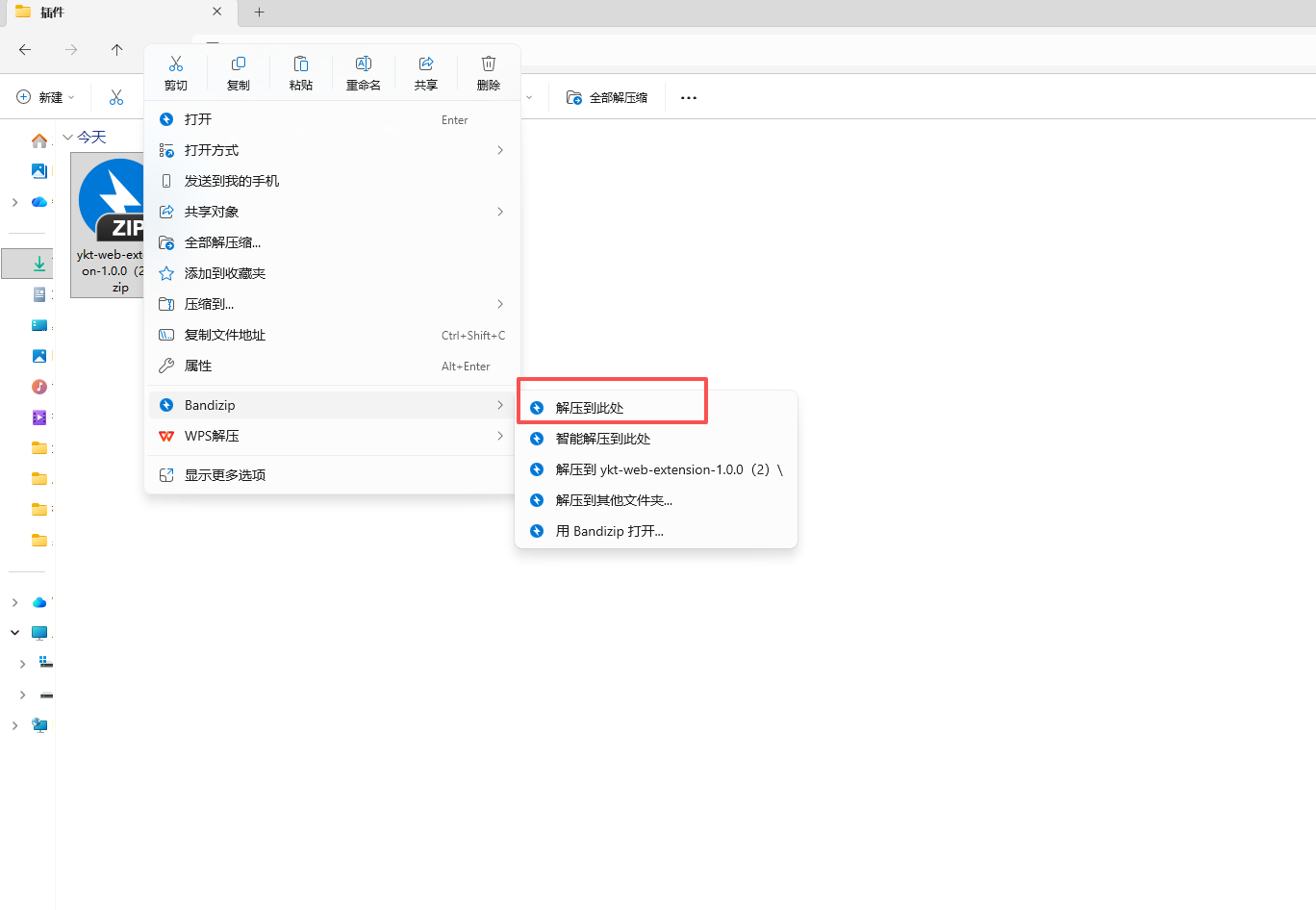
Task: Click 全部解压缩 in the Explorer toolbar
Action: coord(607,97)
